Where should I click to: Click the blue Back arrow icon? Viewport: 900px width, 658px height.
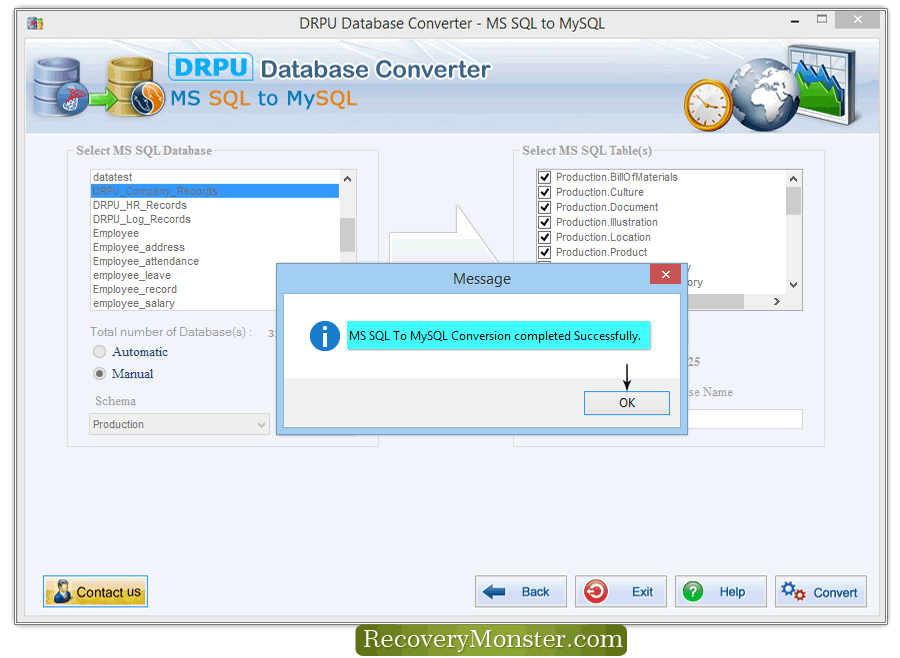494,591
